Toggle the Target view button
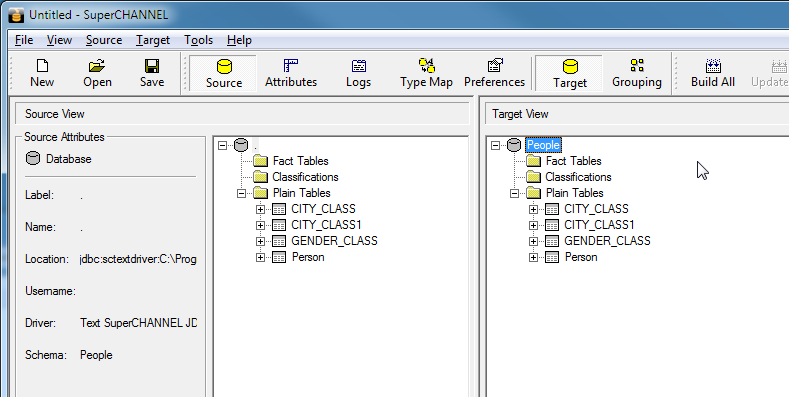Image resolution: width=789 pixels, height=397 pixels. (x=569, y=73)
